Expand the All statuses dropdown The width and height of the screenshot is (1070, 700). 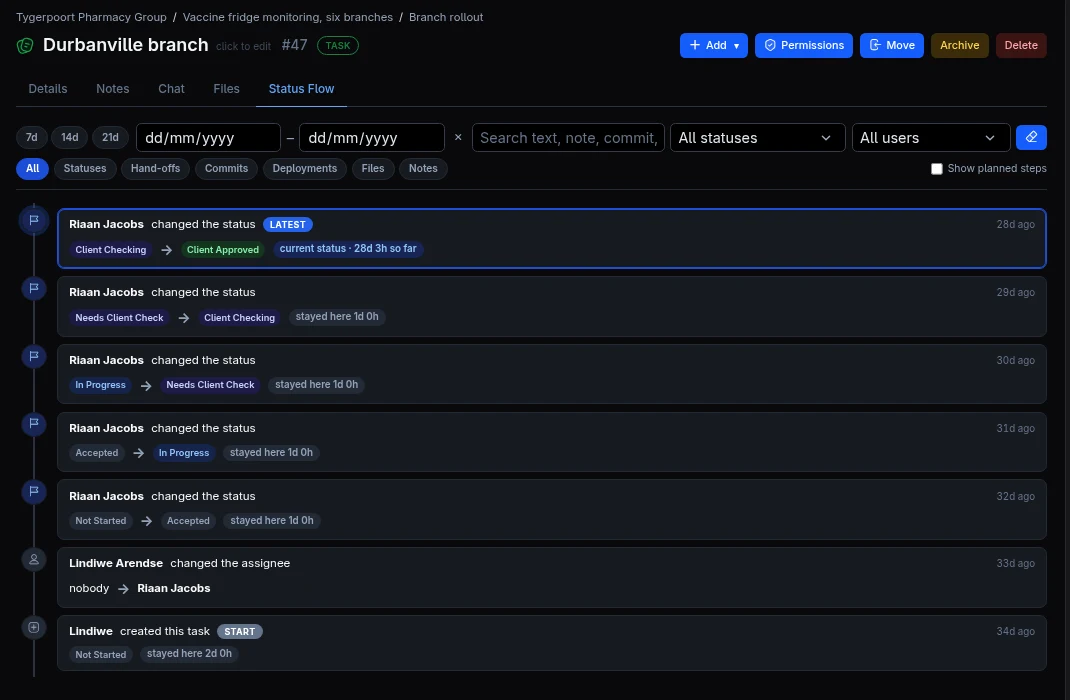757,137
